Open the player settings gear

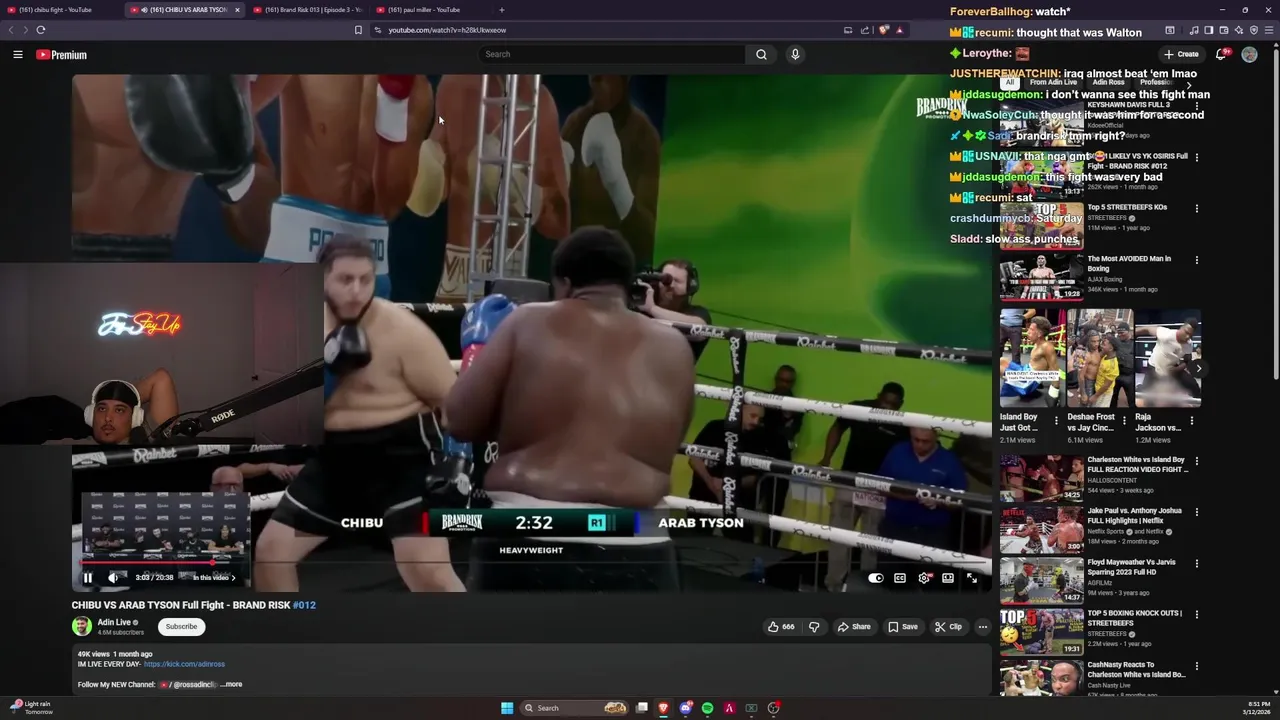point(924,578)
